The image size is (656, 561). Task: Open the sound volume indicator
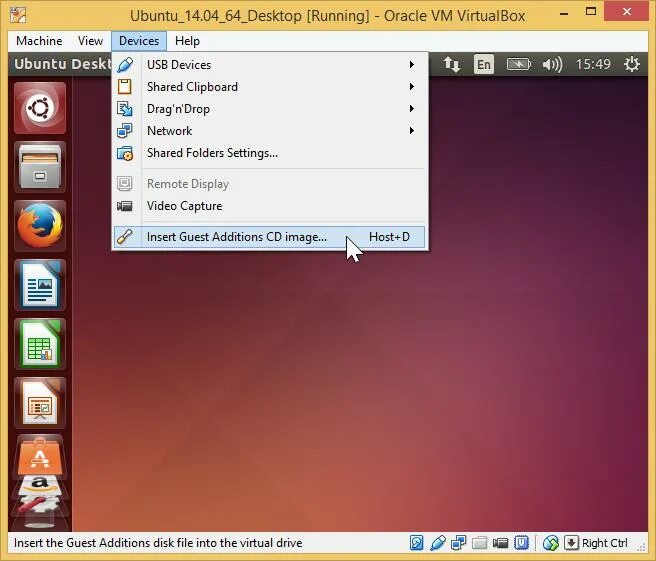[552, 64]
